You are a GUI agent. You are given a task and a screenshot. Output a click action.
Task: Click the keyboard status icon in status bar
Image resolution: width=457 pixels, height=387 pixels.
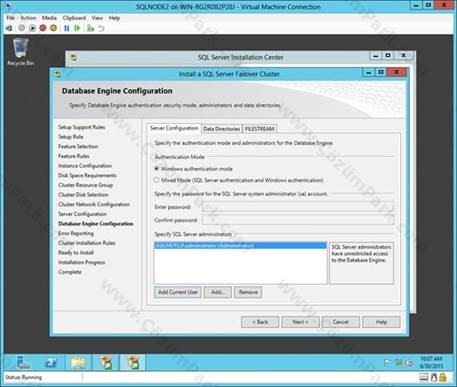pos(424,377)
